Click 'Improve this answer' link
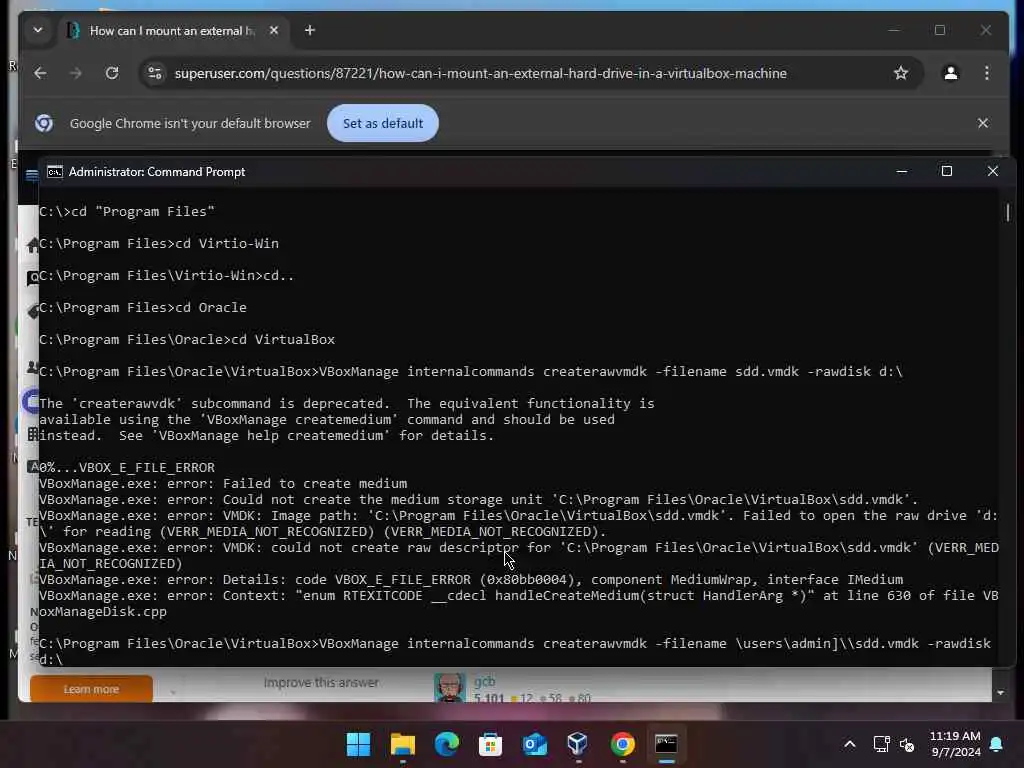Image resolution: width=1024 pixels, height=768 pixels. [x=321, y=682]
